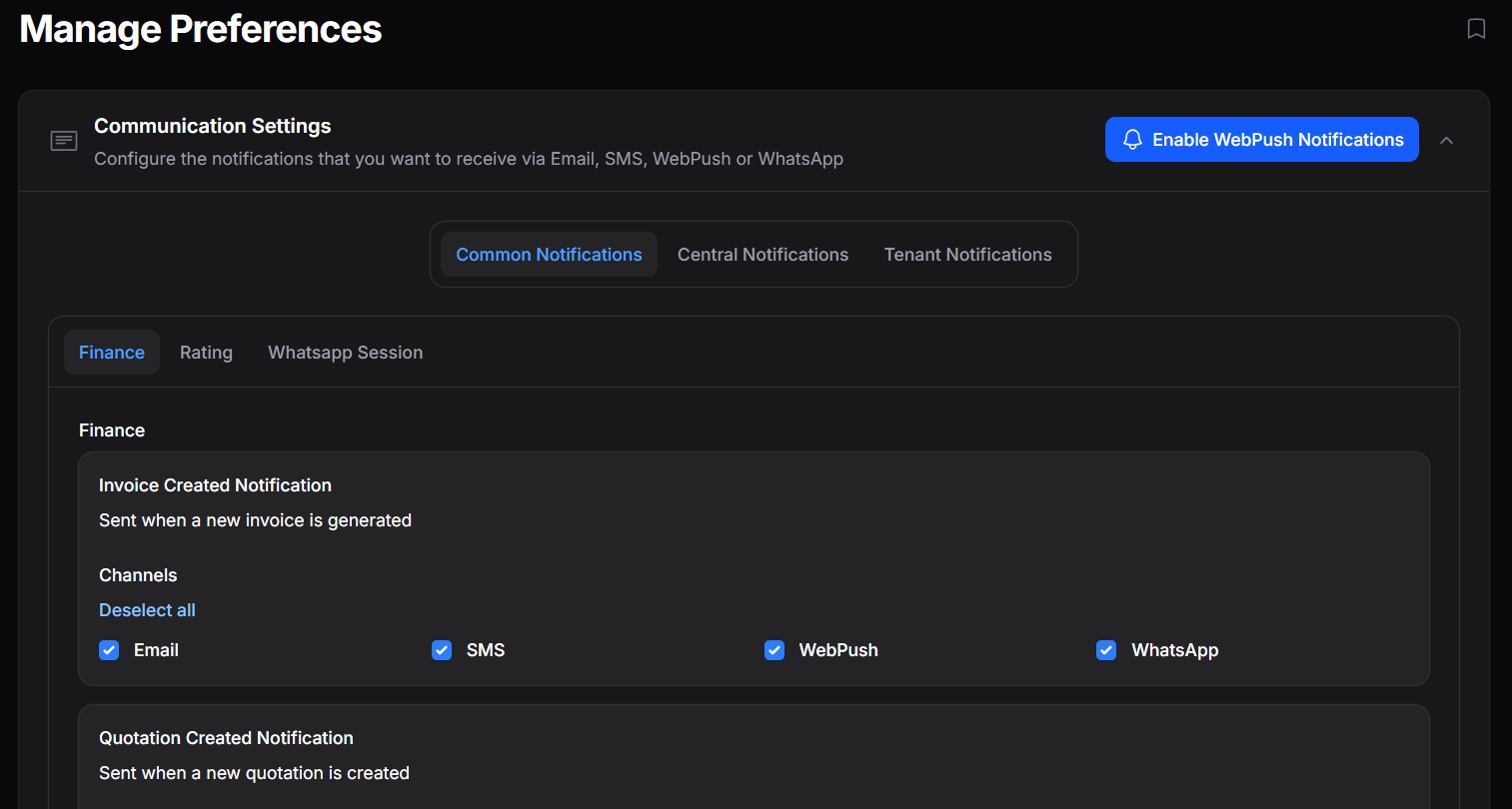Disable the WebPush channel checkbox

point(774,650)
